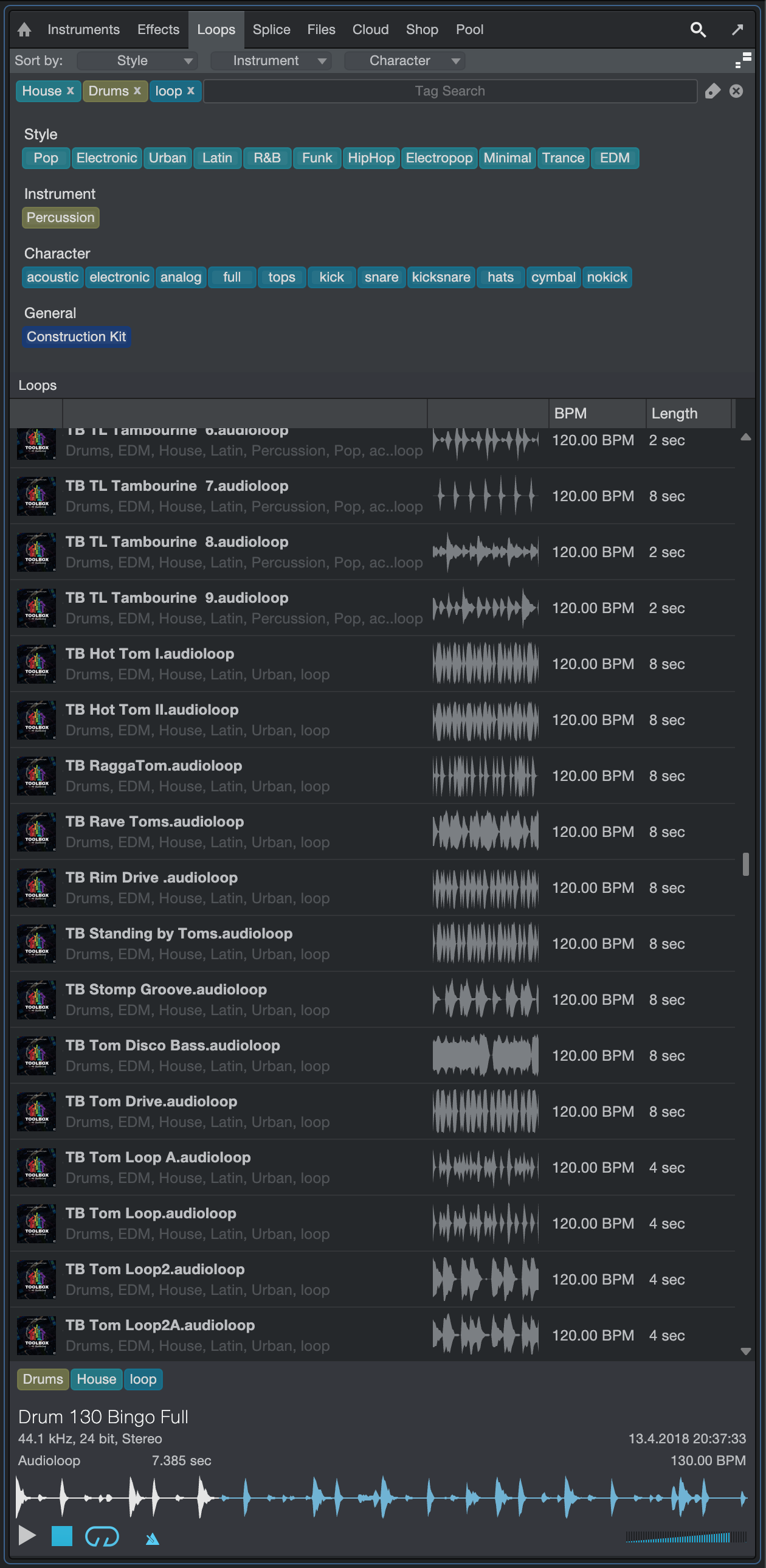Image resolution: width=766 pixels, height=1568 pixels.
Task: Open the Cloud tab
Action: [370, 29]
